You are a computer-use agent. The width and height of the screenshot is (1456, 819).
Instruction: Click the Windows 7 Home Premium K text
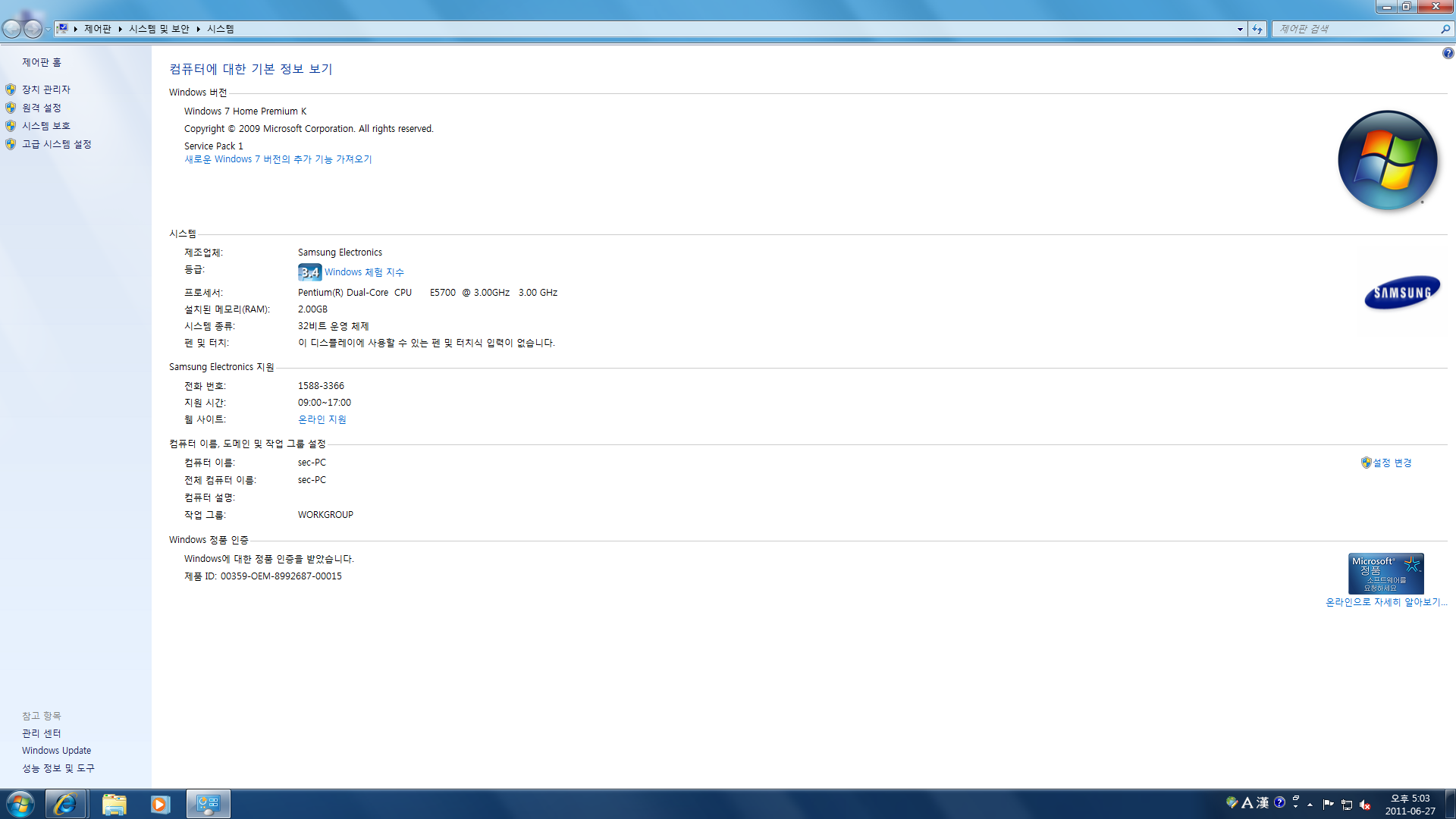click(246, 111)
